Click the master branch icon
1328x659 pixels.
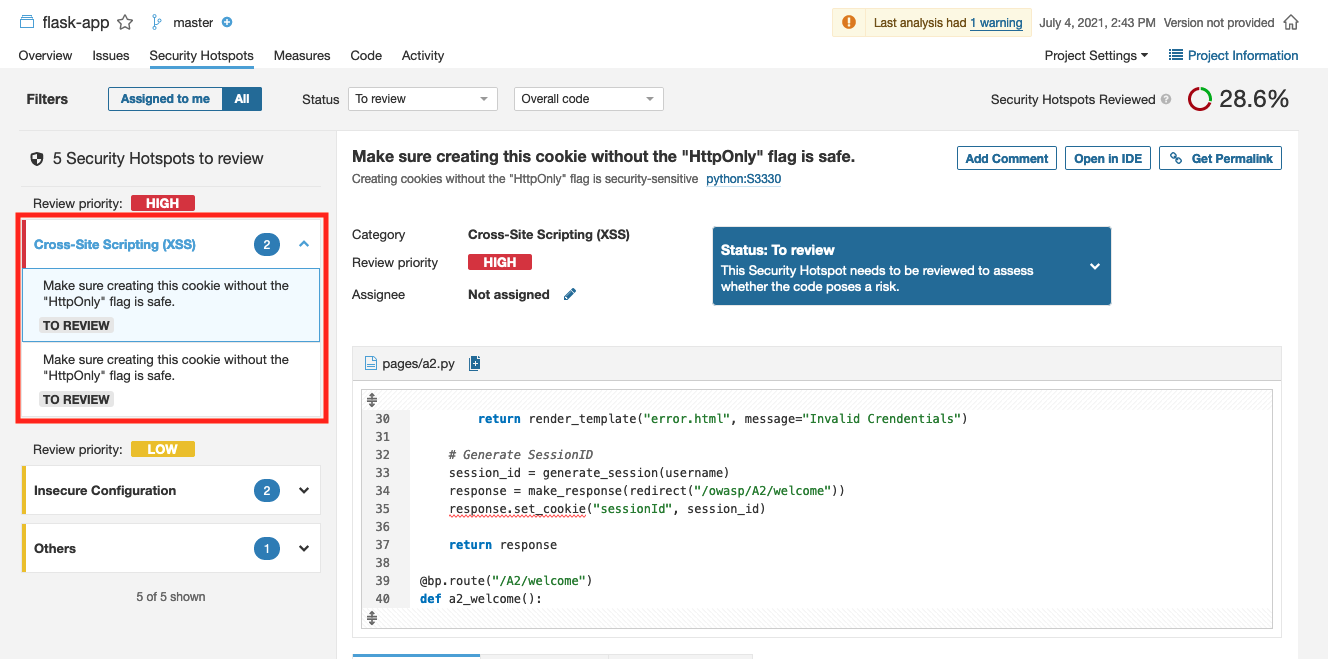point(156,22)
